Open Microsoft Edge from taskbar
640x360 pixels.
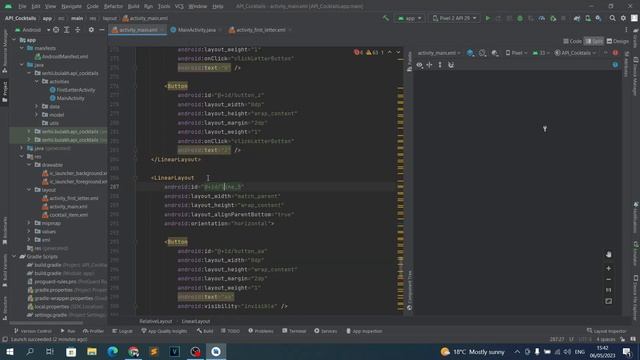[x=112, y=351]
